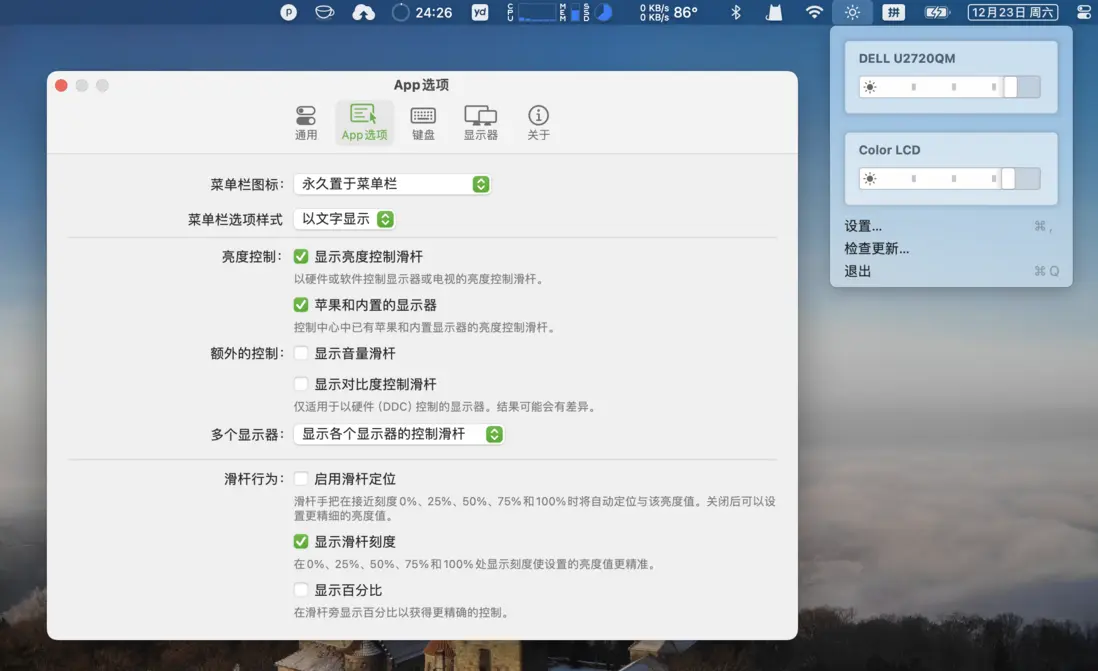This screenshot has height=671, width=1098.
Task: Enable 显示百分比 checkbox
Action: [x=301, y=590]
